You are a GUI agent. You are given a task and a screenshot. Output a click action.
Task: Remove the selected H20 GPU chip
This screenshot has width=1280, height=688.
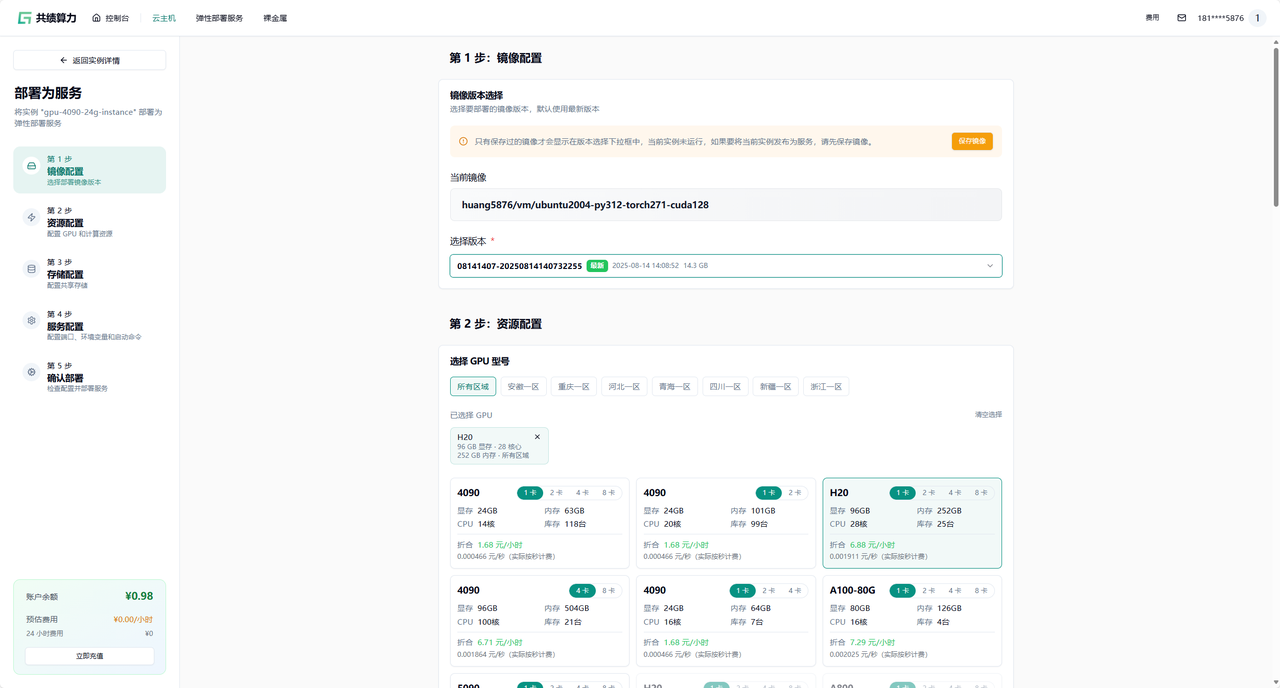point(537,437)
